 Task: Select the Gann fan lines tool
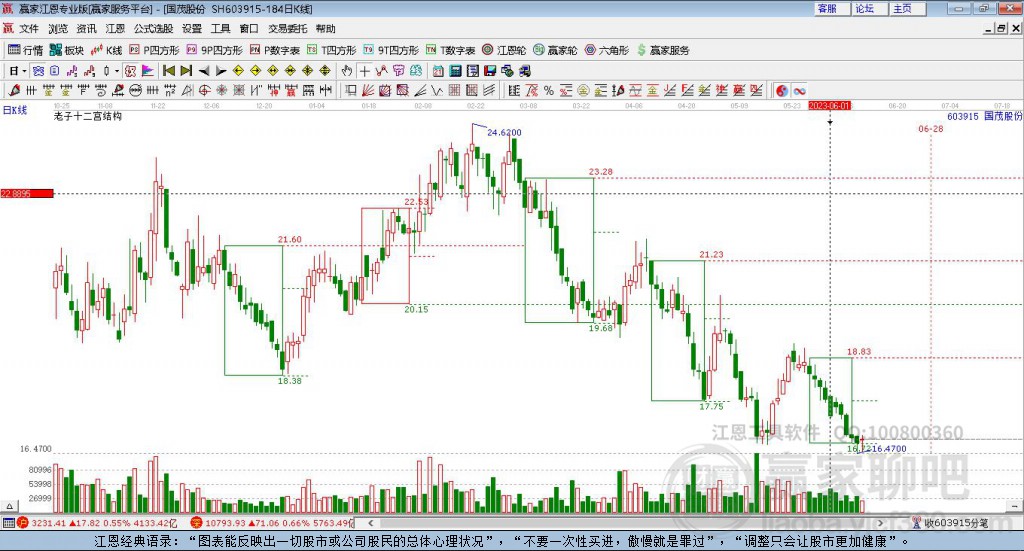click(368, 91)
